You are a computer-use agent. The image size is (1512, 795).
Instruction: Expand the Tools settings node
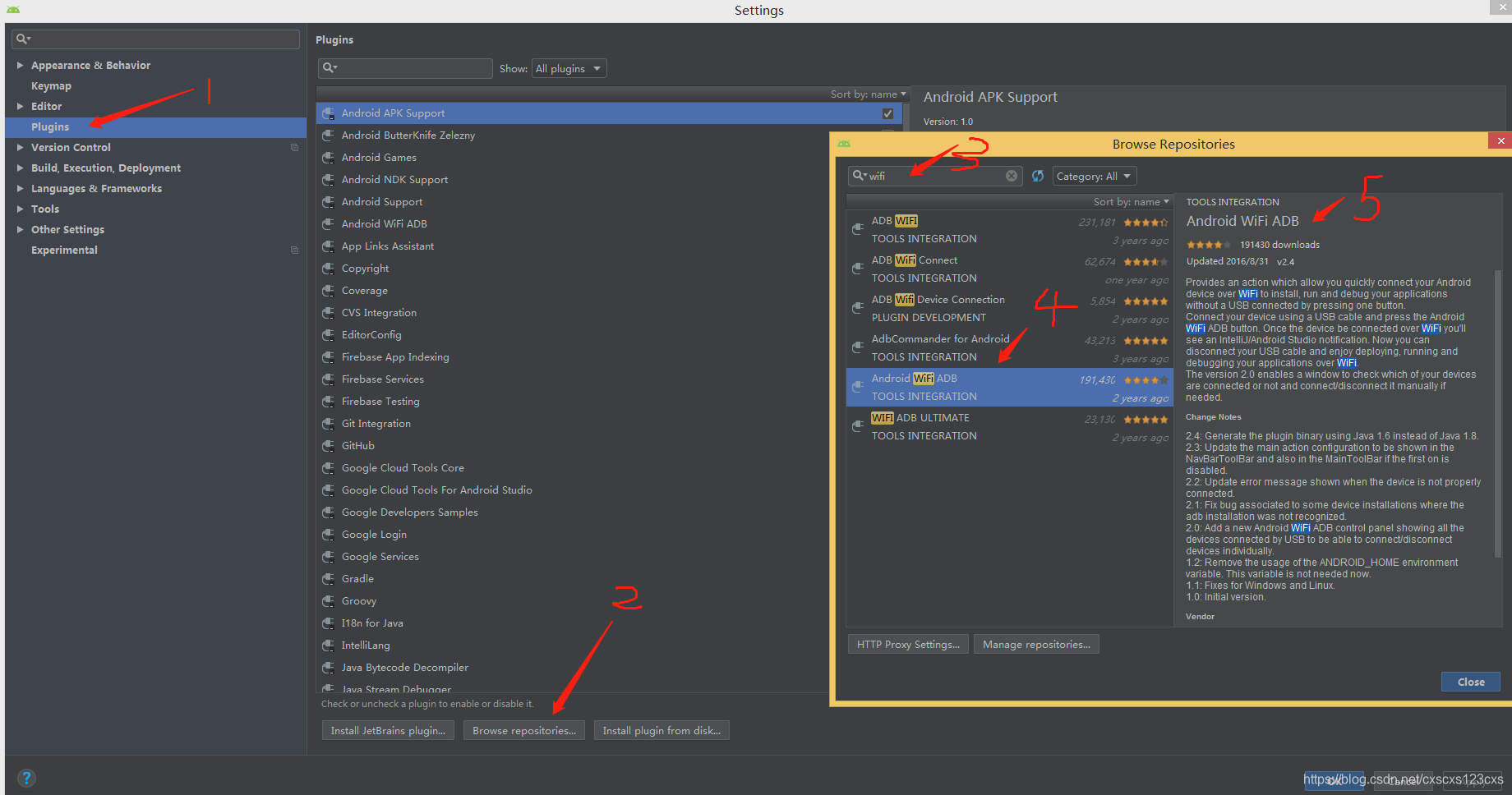pos(20,209)
